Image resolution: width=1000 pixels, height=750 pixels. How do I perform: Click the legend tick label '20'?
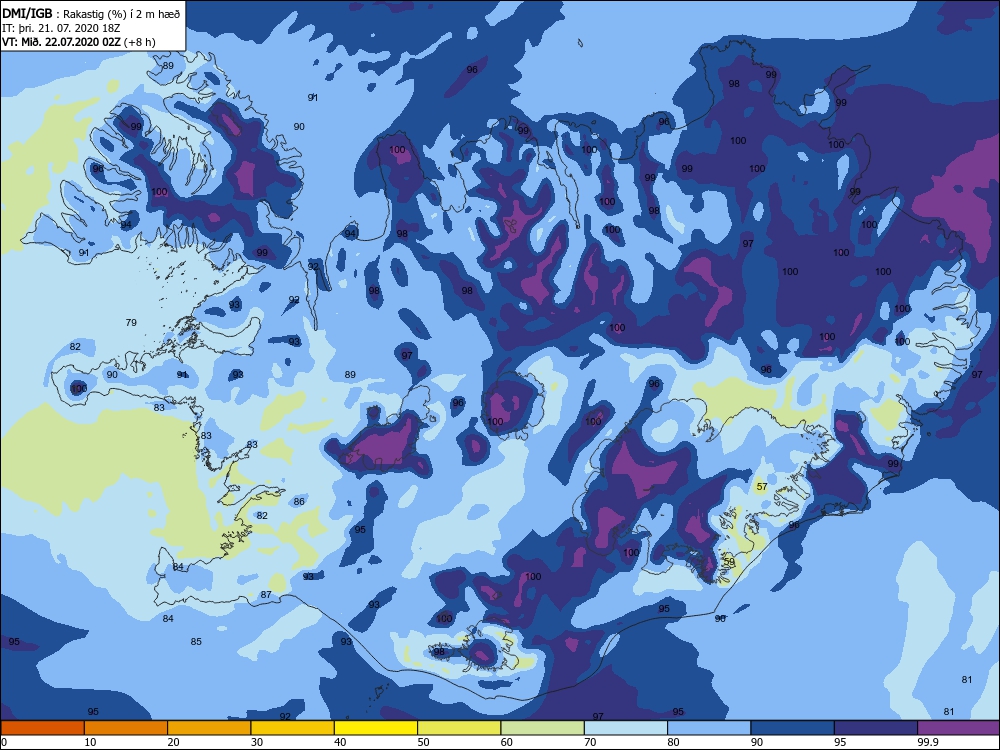coord(173,742)
